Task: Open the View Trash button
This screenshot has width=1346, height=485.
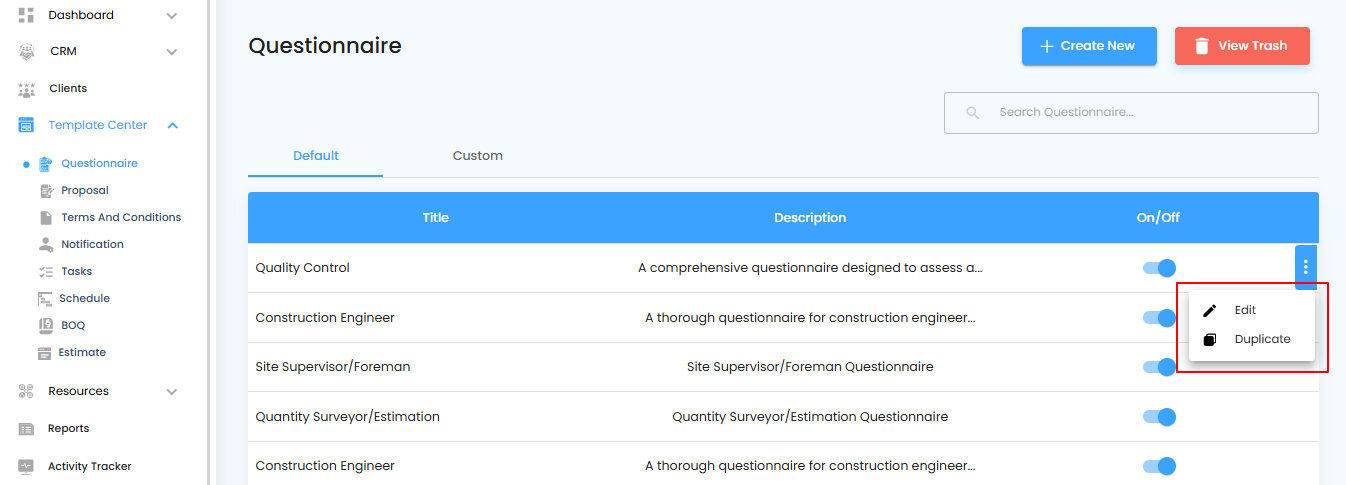Action: coord(1241,46)
